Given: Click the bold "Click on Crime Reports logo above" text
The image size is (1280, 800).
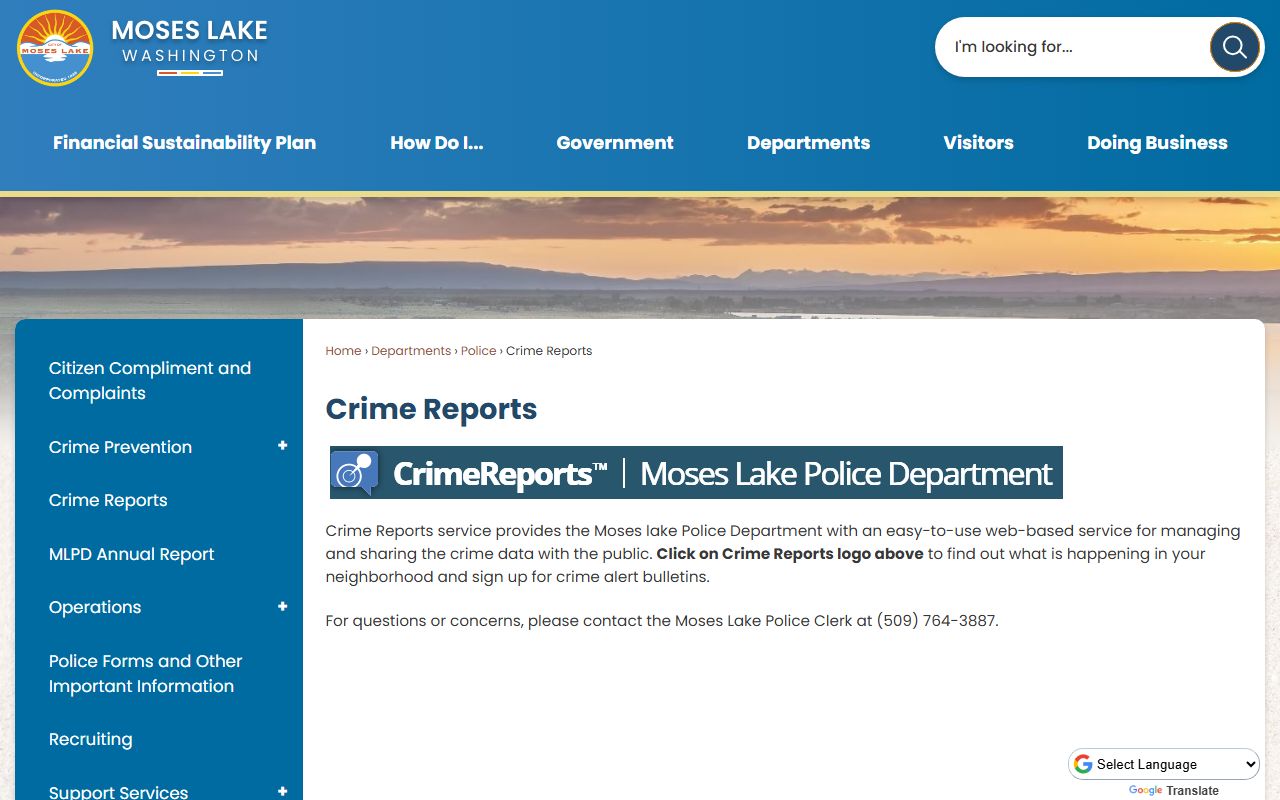Looking at the screenshot, I should 790,554.
